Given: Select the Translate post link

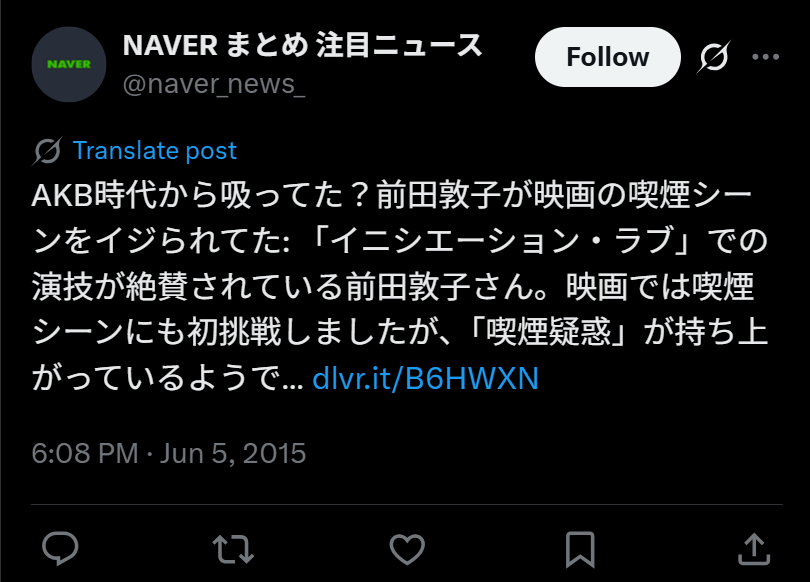Looking at the screenshot, I should 154,151.
